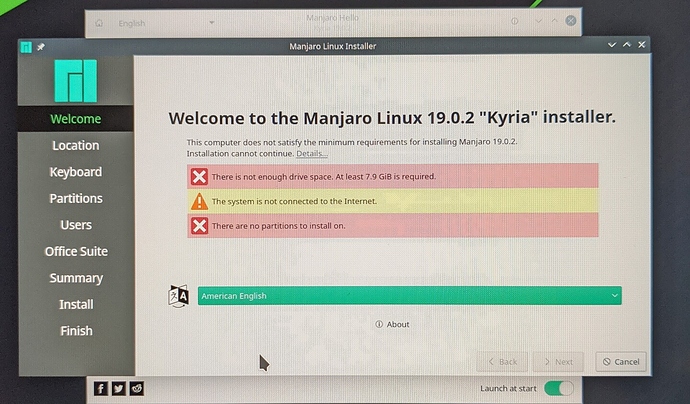Select the Summary step in sidebar
This screenshot has height=404, width=690.
[76, 278]
